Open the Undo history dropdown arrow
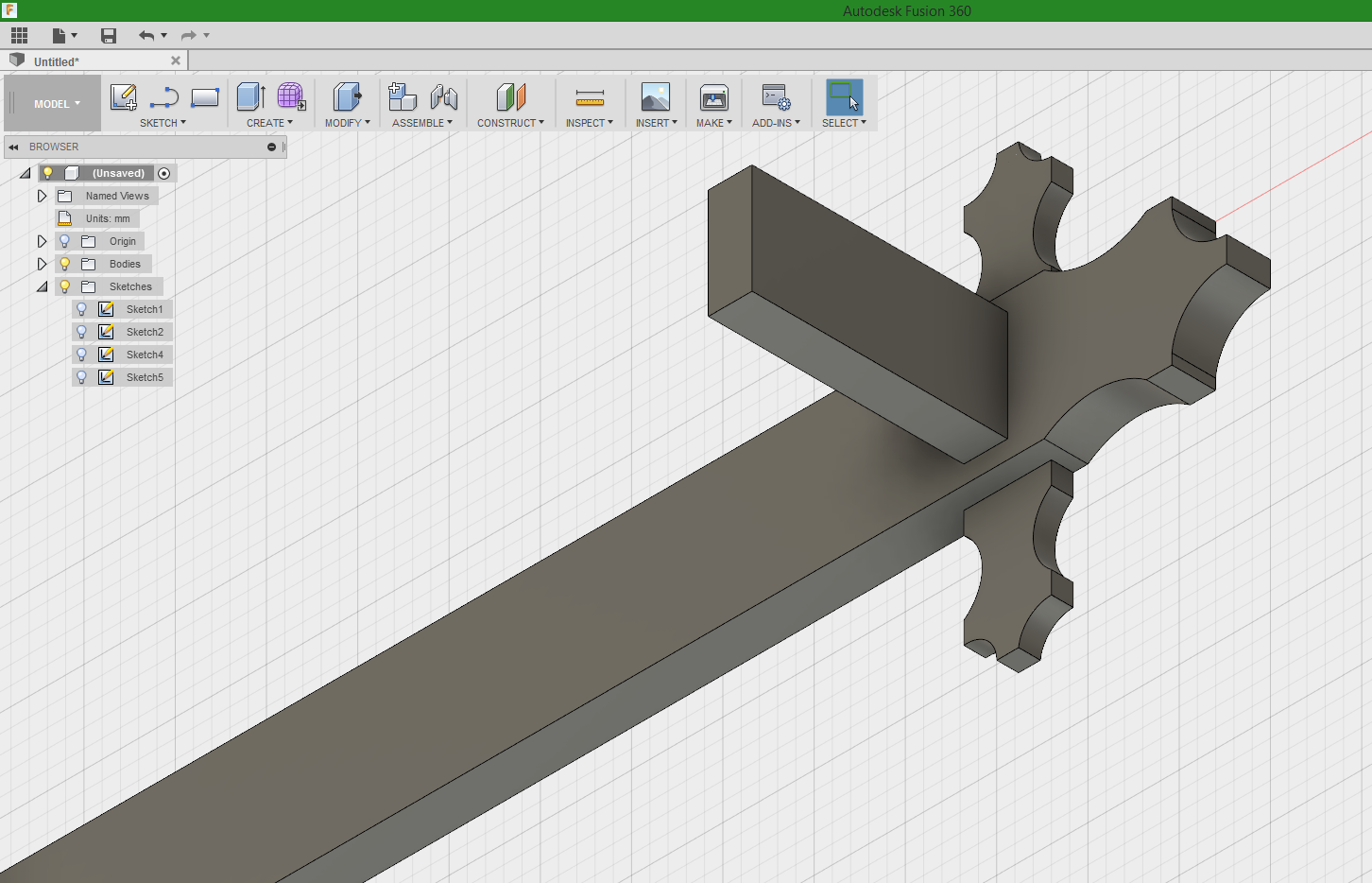1372x883 pixels. point(164,36)
